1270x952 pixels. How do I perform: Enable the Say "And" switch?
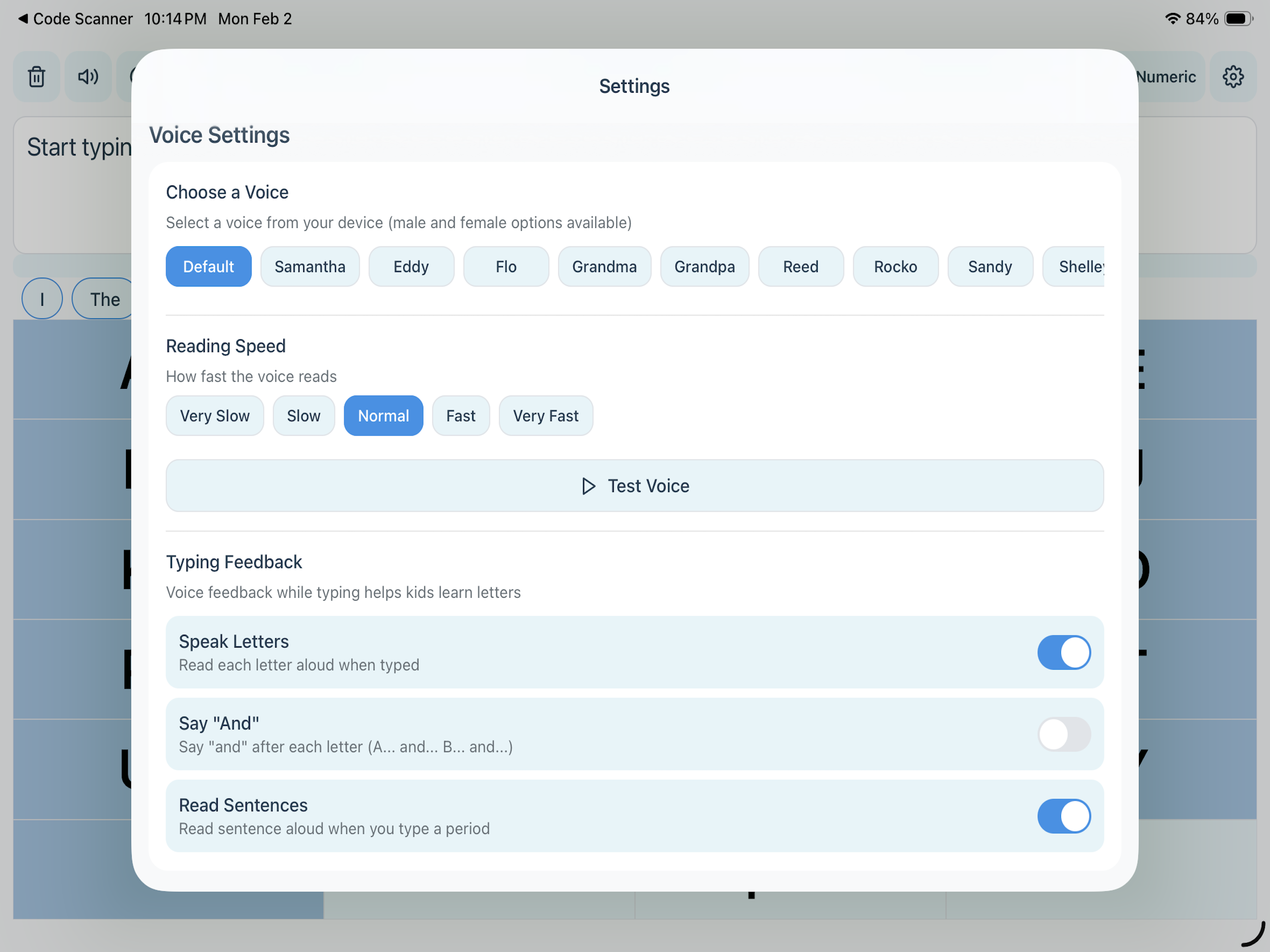(1064, 734)
